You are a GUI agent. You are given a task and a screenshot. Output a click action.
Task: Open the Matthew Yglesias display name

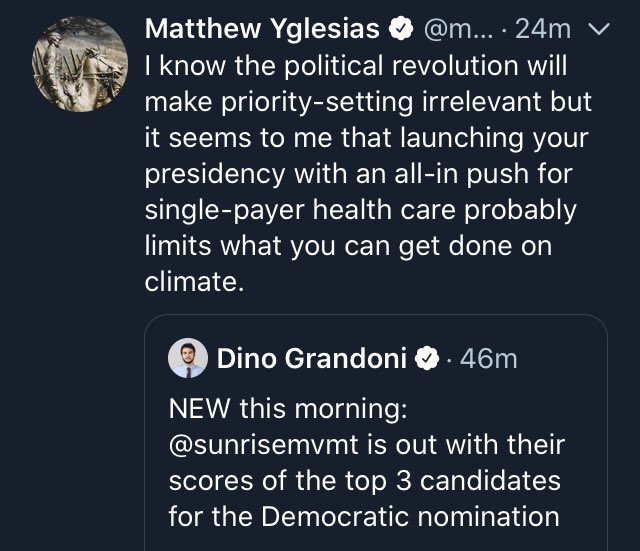click(262, 31)
